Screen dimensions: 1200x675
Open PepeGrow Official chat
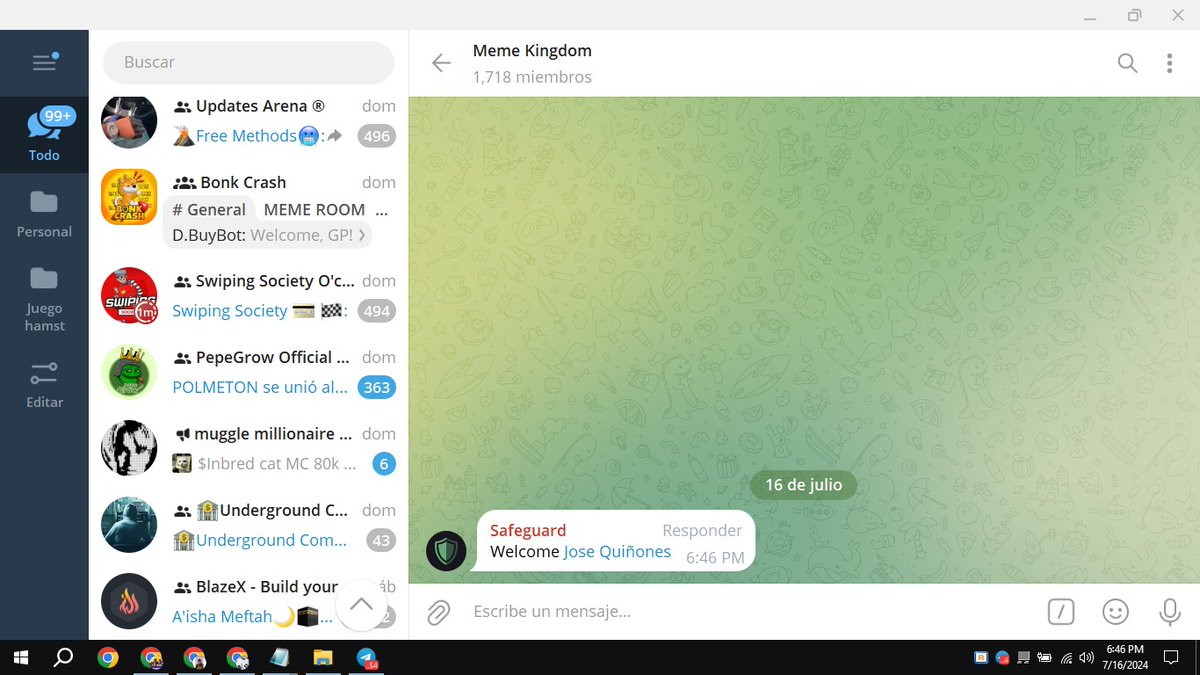tap(249, 372)
